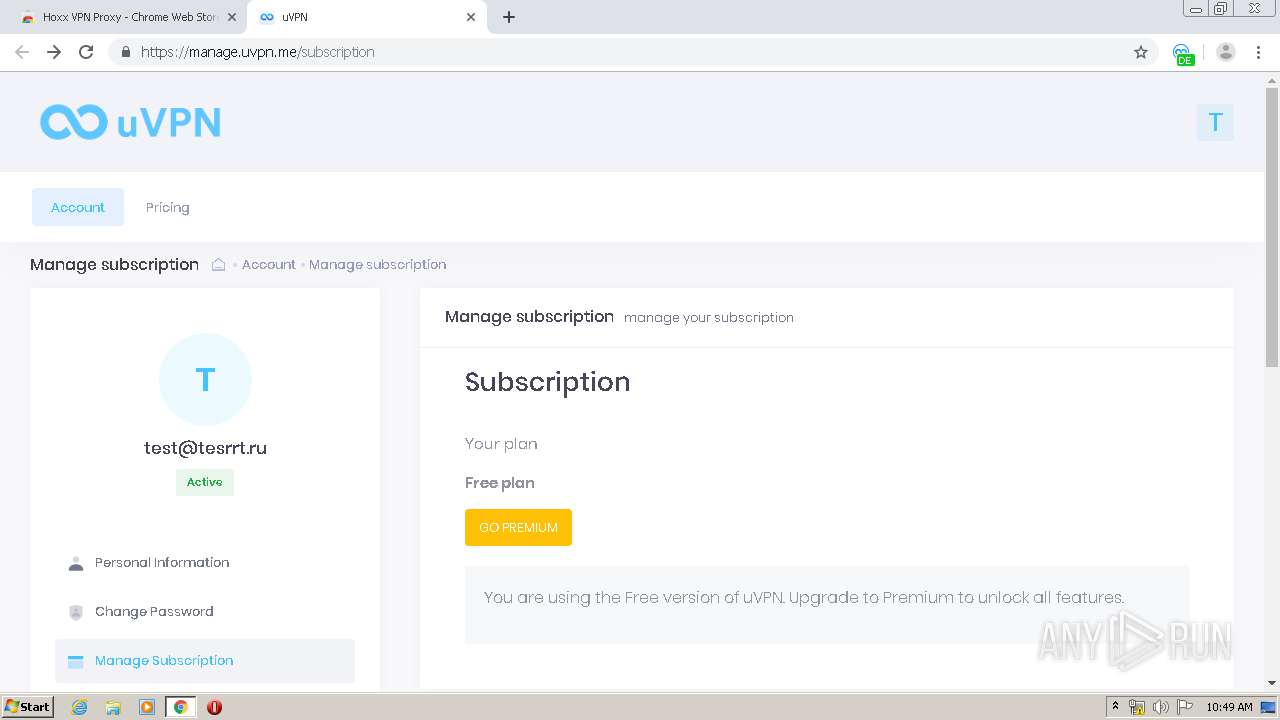Click the home icon in the breadcrumb
Viewport: 1280px width, 720px height.
218,264
